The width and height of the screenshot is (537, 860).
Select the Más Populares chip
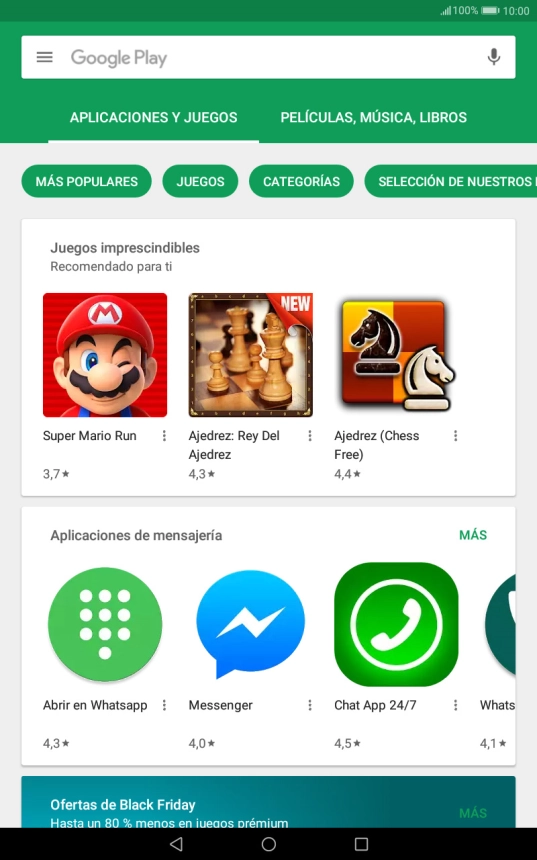coord(87,181)
